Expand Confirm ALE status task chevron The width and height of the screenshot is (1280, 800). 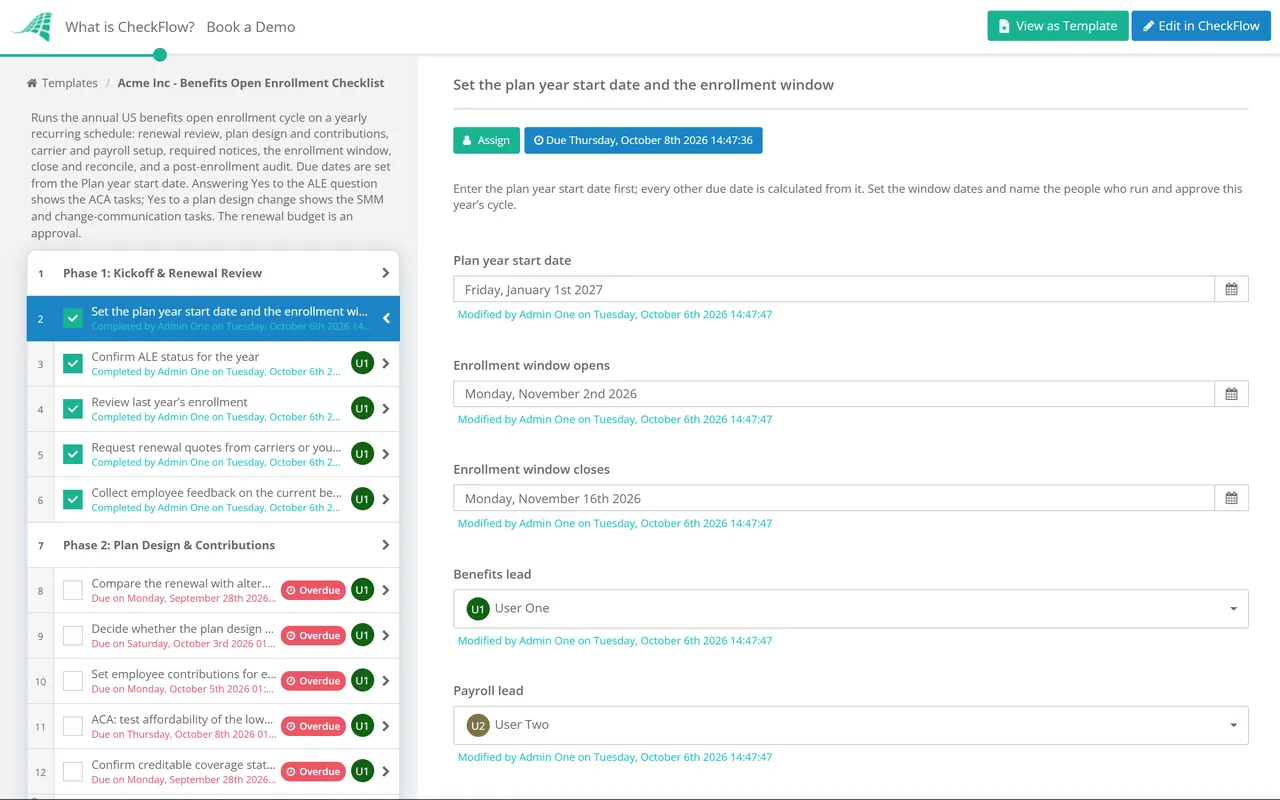pos(386,363)
